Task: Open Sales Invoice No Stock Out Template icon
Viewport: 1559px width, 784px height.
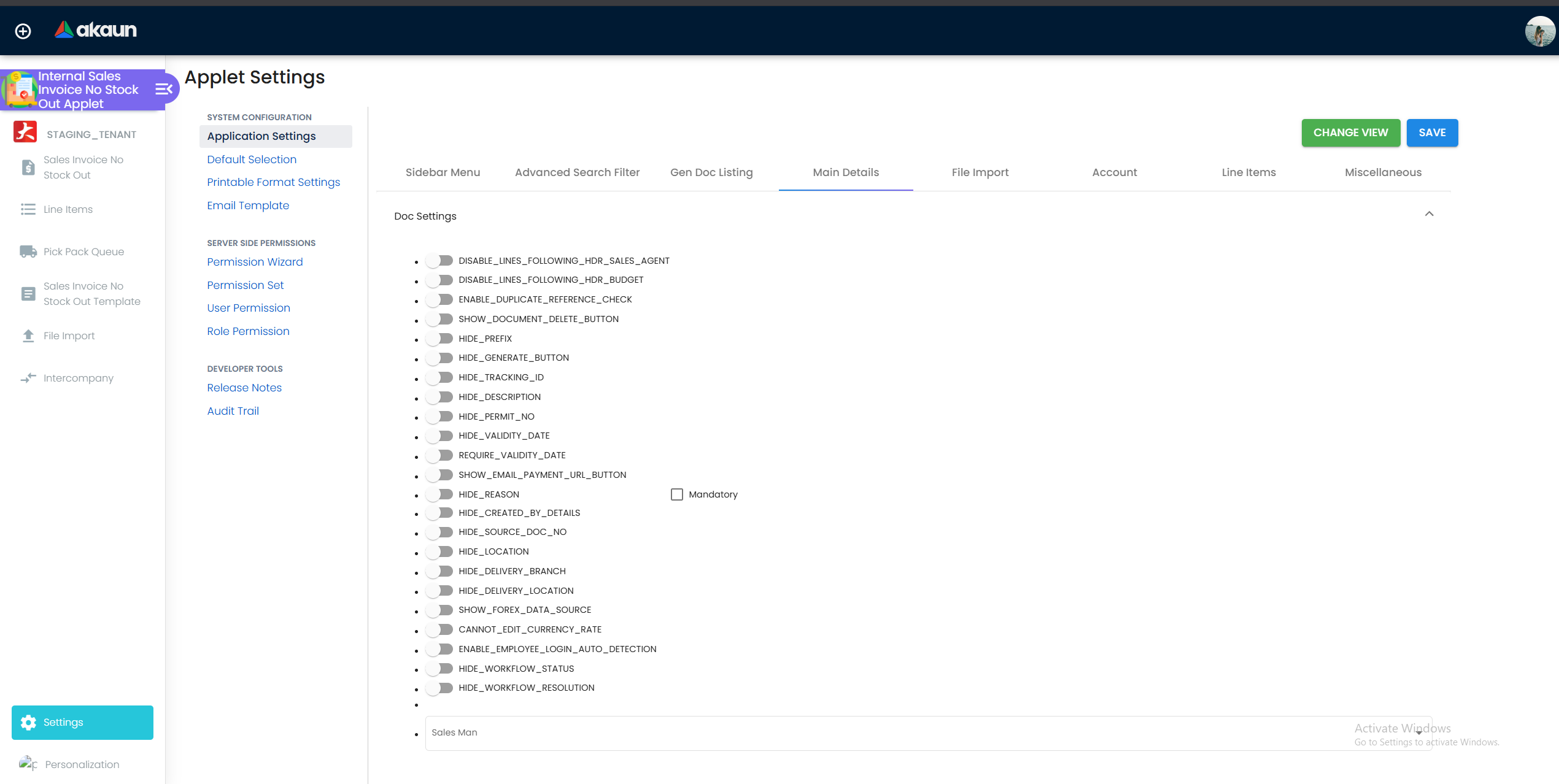Action: 28,294
